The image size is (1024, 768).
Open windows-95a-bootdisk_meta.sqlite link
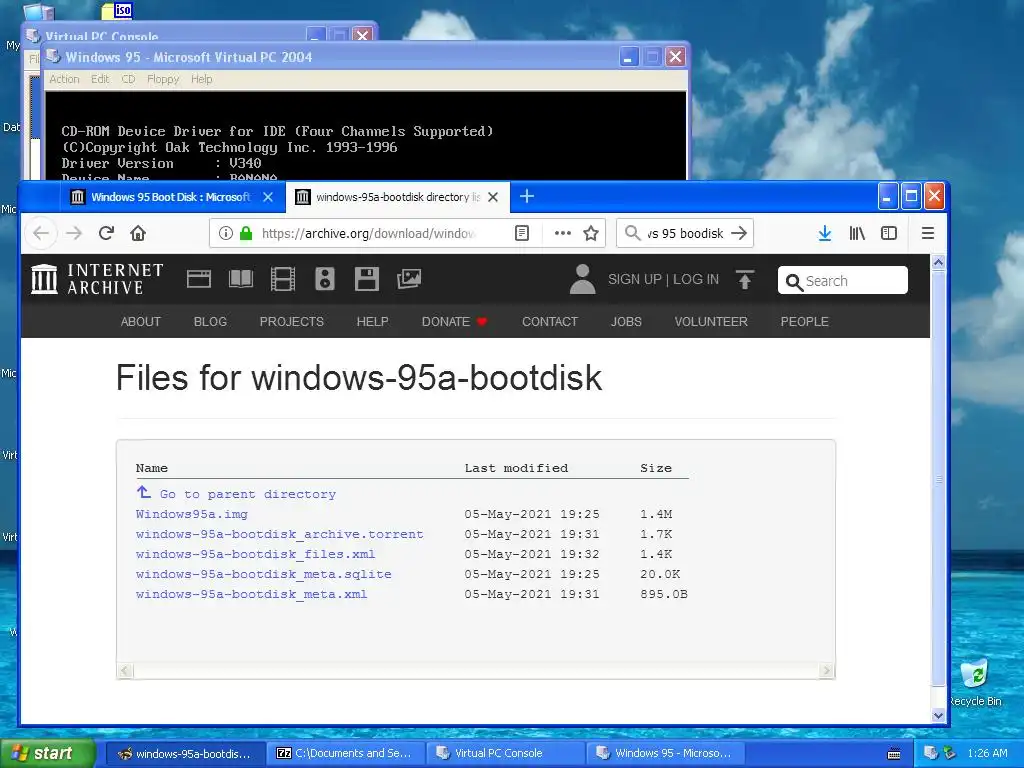pos(264,574)
